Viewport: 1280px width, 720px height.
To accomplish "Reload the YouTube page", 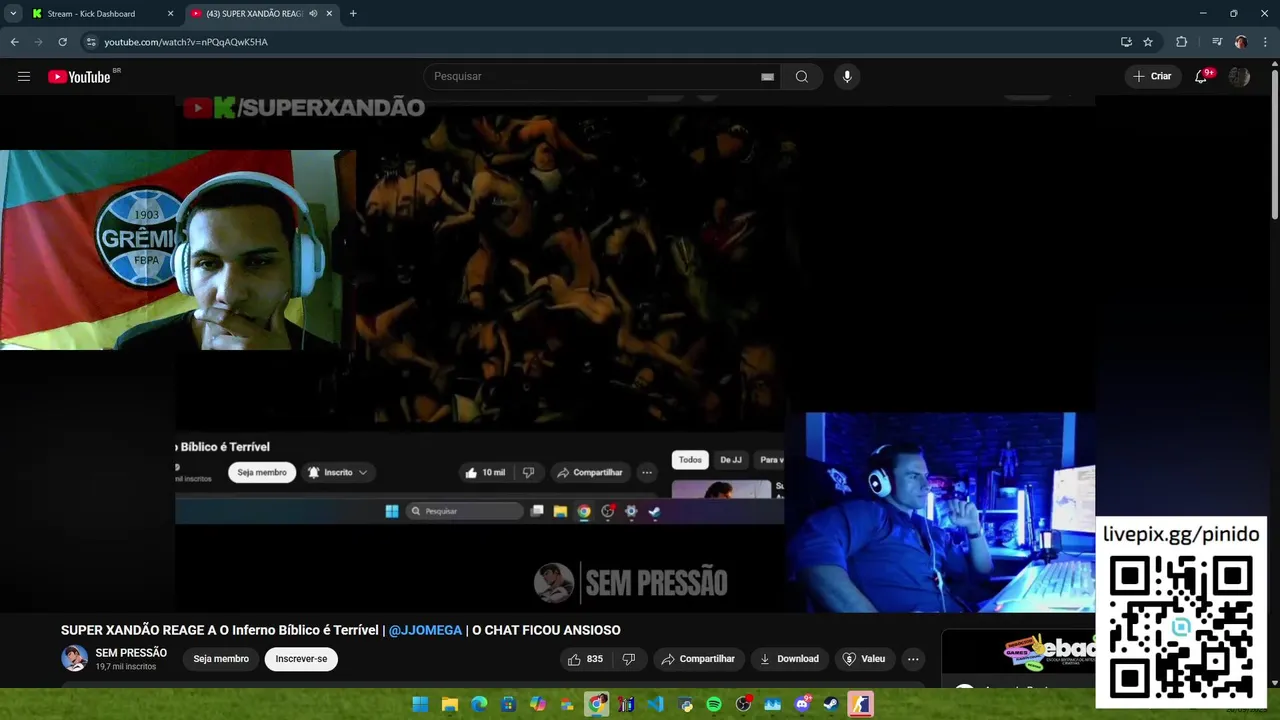I will coord(62,42).
